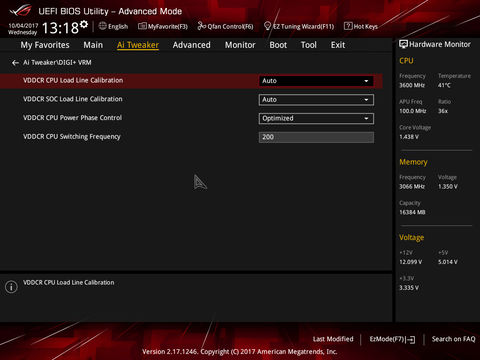The height and width of the screenshot is (360, 480).
Task: Open the VDDCR CPU Power Phase Control dropdown
Action: 316,118
